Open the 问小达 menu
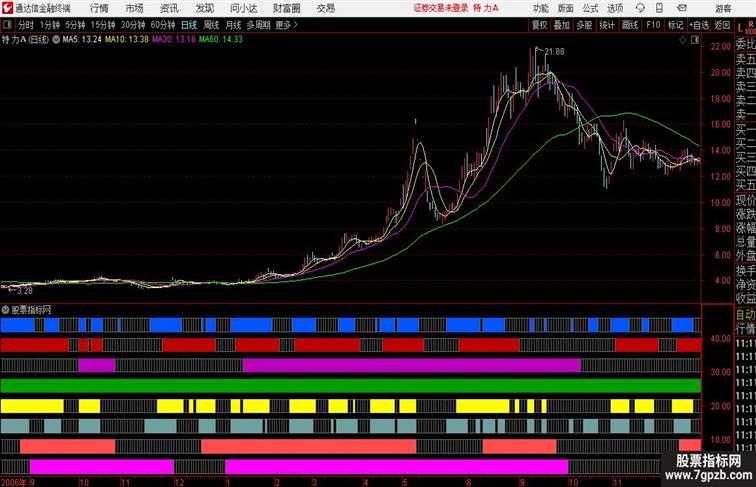This screenshot has height=487, width=756. click(243, 8)
